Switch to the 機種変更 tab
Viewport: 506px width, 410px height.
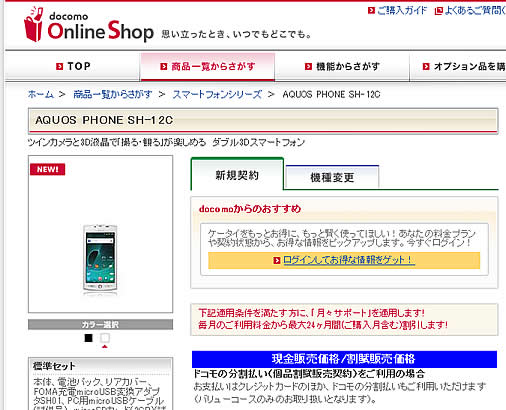pos(332,177)
